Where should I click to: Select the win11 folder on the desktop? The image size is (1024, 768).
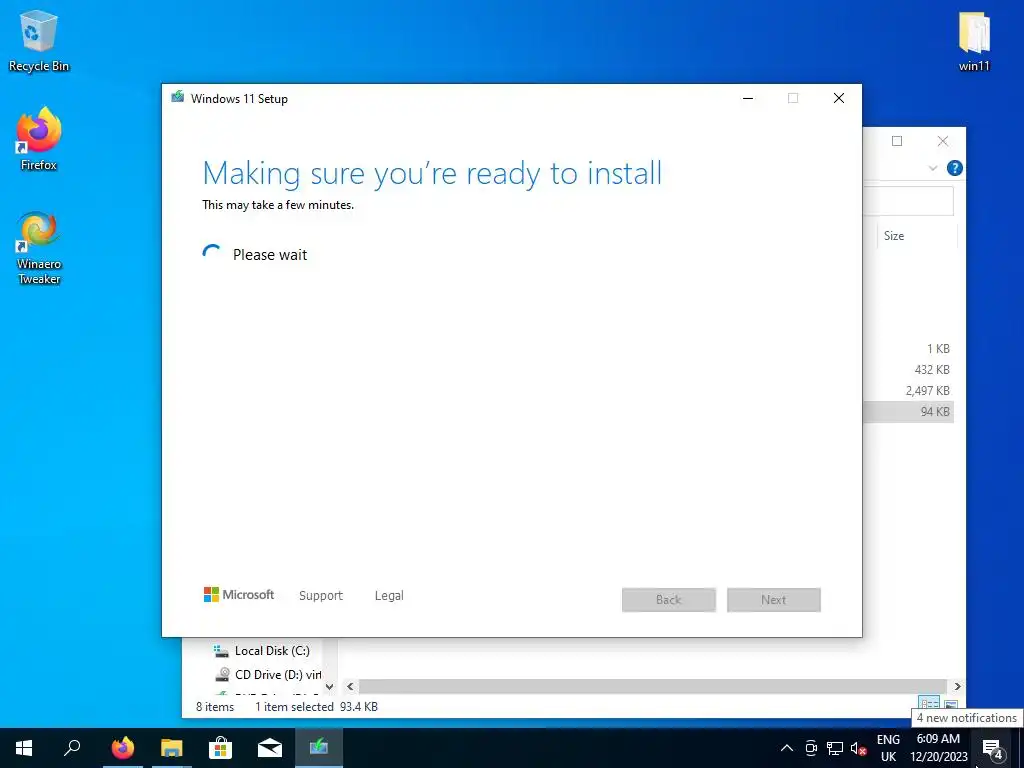pos(974,41)
